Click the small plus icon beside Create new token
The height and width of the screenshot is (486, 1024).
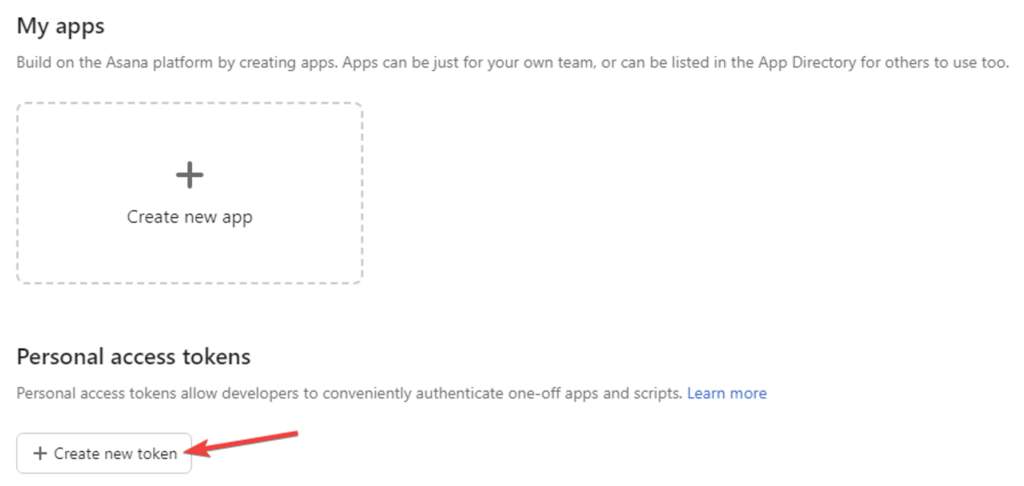[40, 453]
